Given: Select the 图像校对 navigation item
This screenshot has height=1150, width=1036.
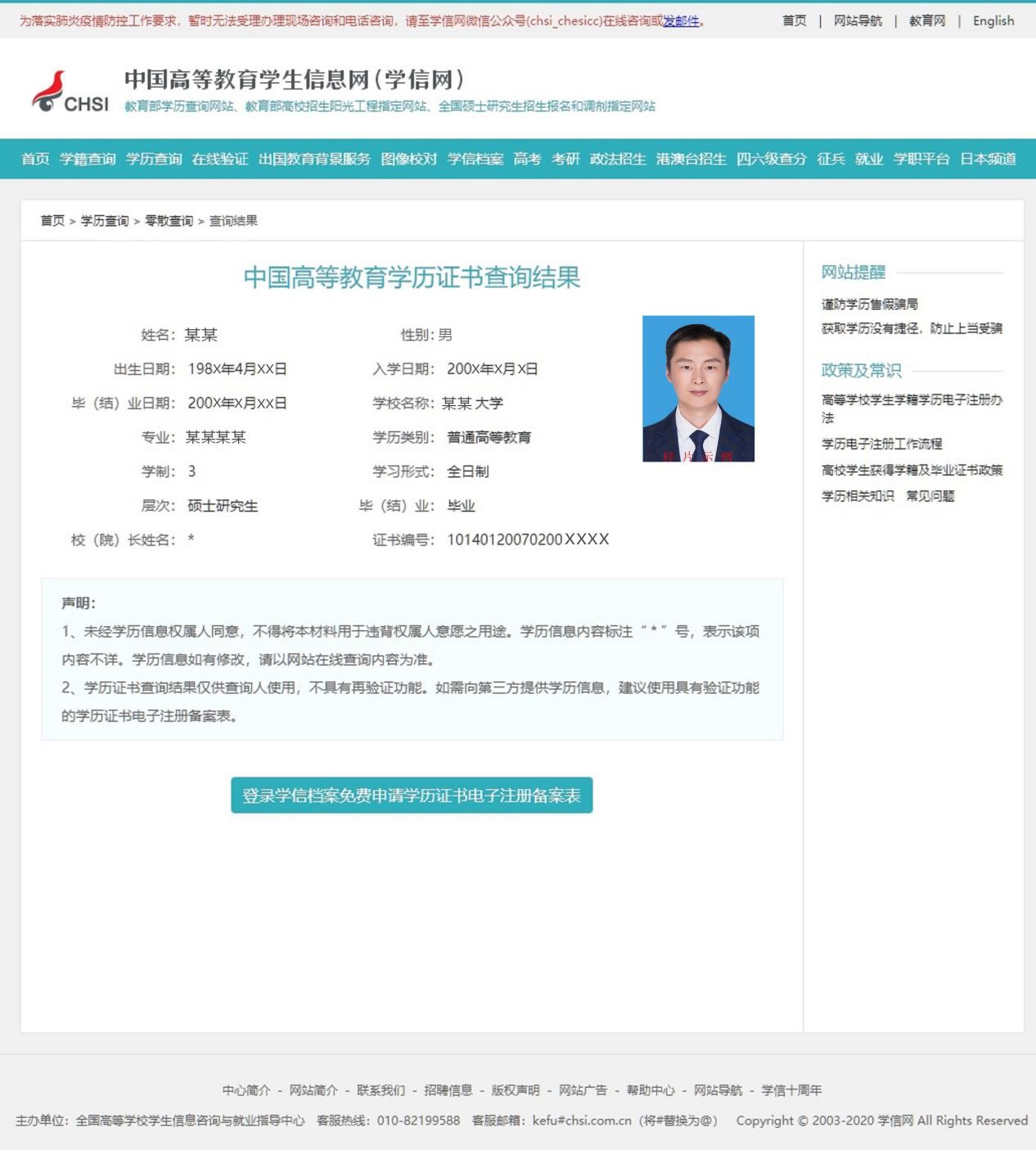Looking at the screenshot, I should pos(409,159).
